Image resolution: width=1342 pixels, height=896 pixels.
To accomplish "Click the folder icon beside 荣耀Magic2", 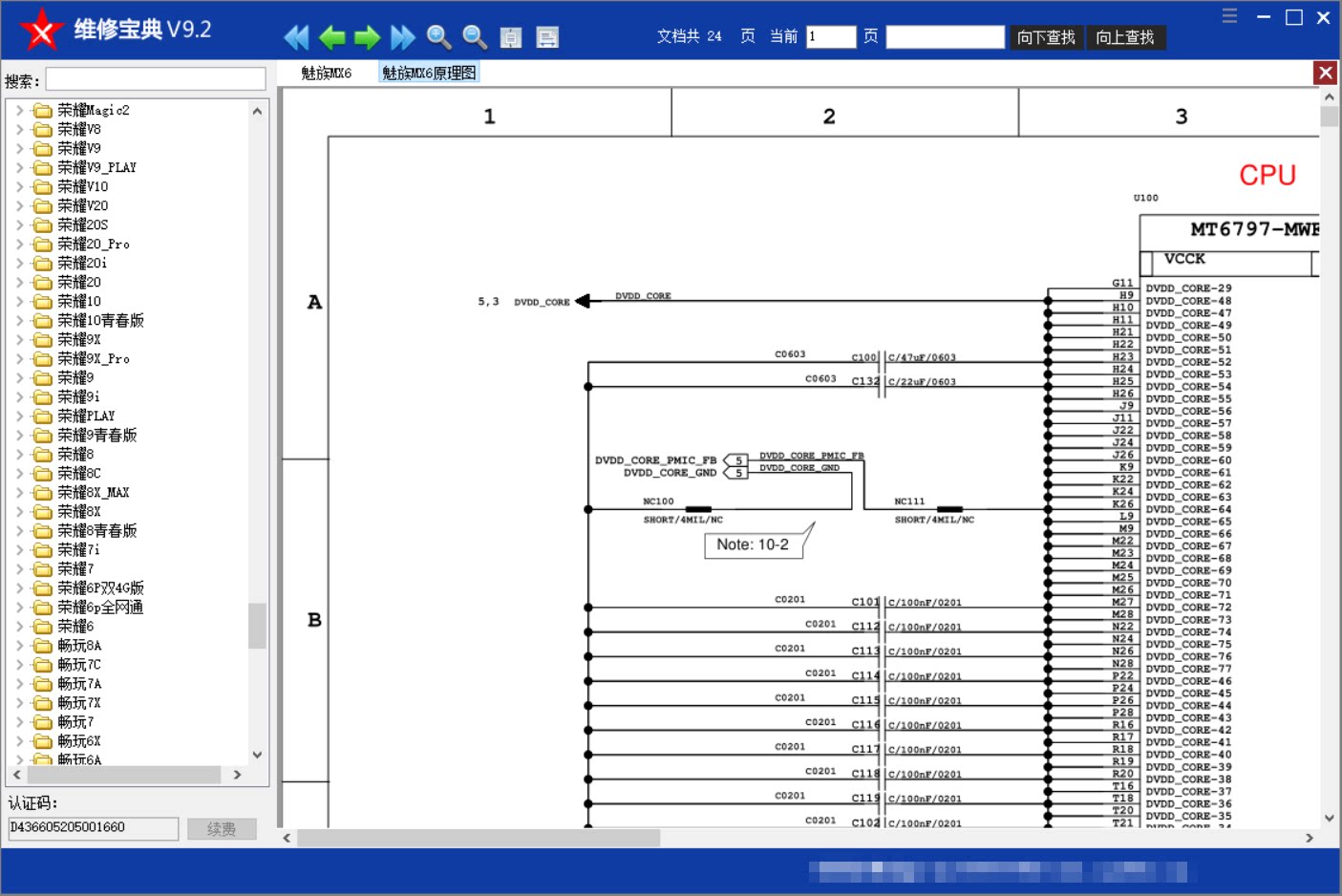I will pos(43,110).
